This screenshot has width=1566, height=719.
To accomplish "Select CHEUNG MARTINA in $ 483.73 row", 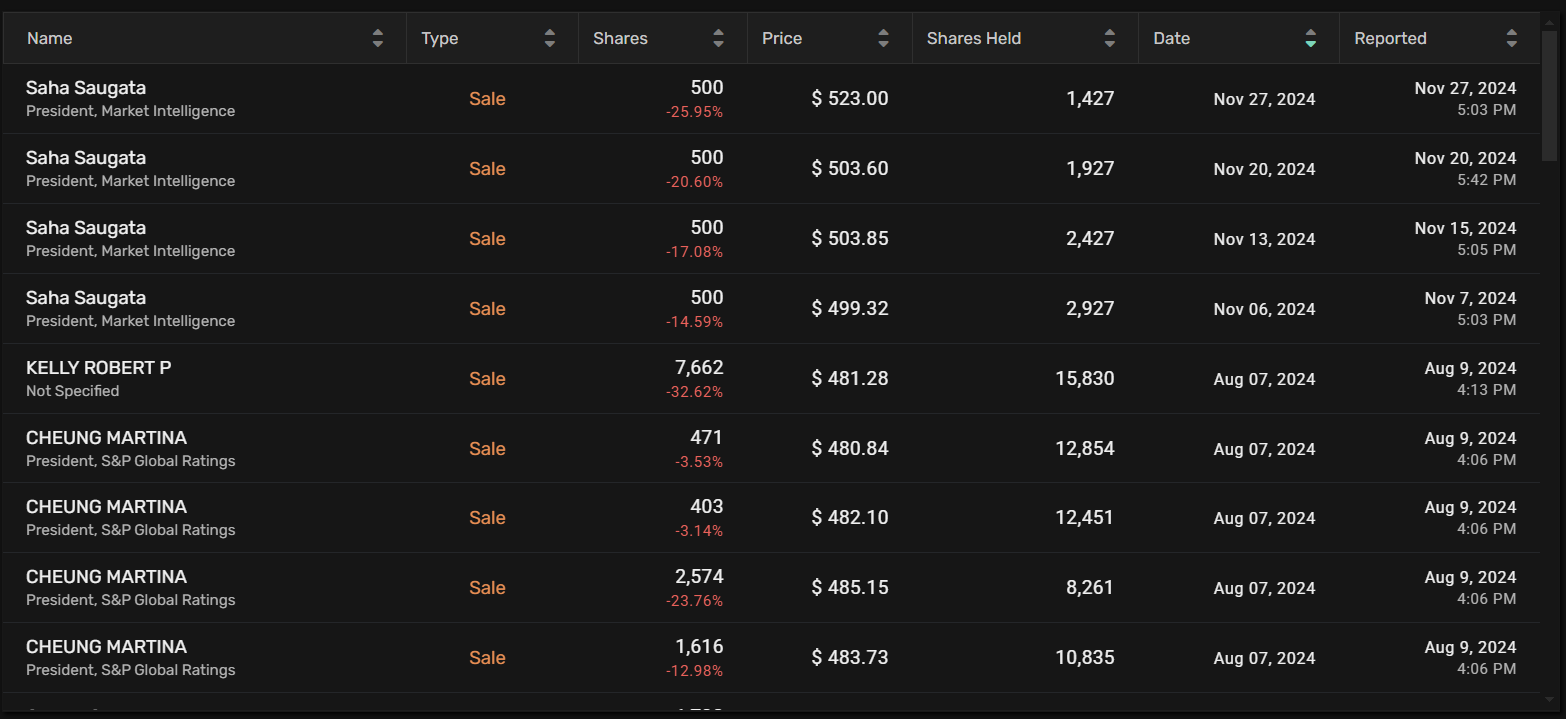I will tap(106, 647).
